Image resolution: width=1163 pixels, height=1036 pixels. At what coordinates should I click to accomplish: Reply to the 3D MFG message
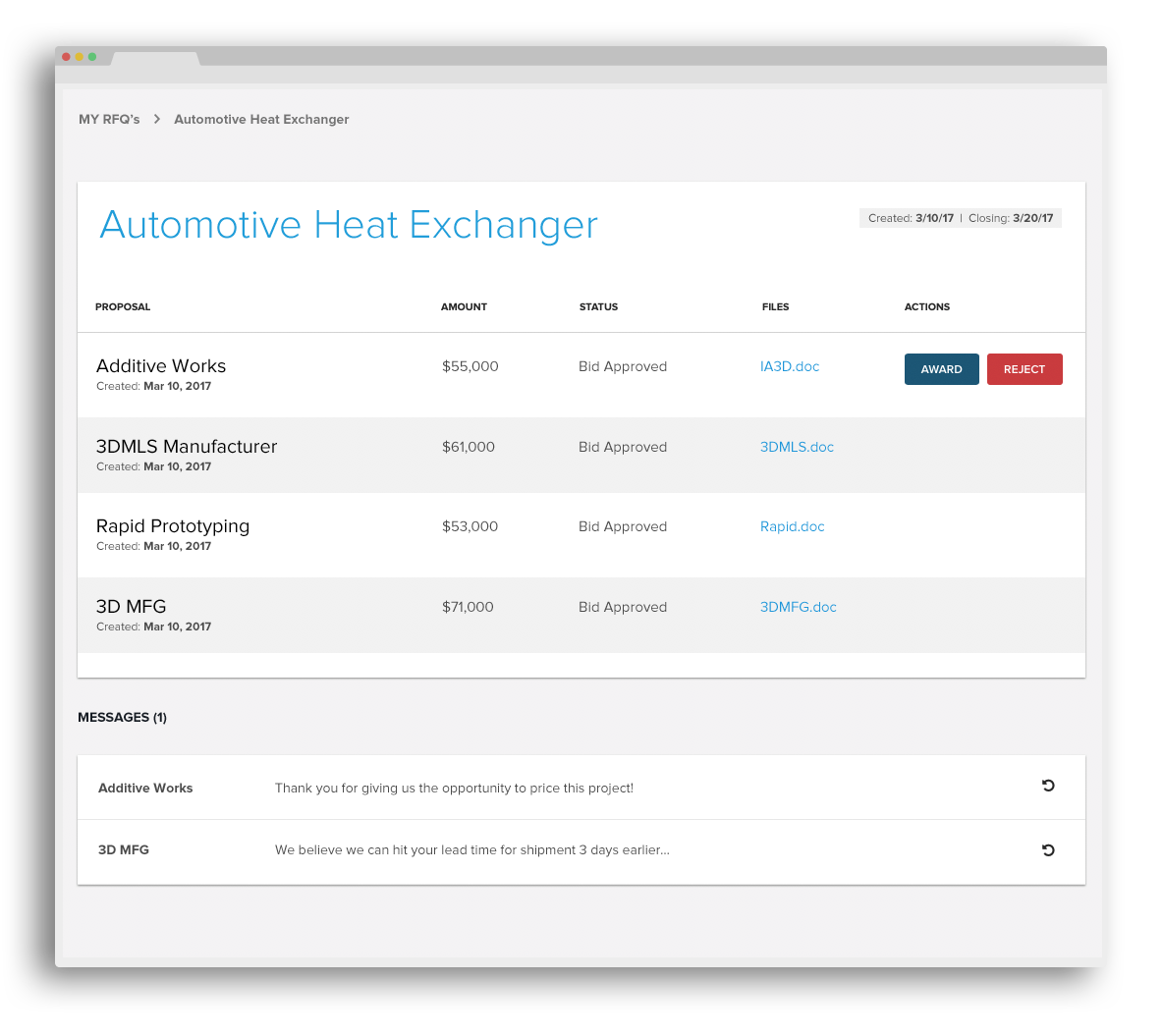(1047, 849)
